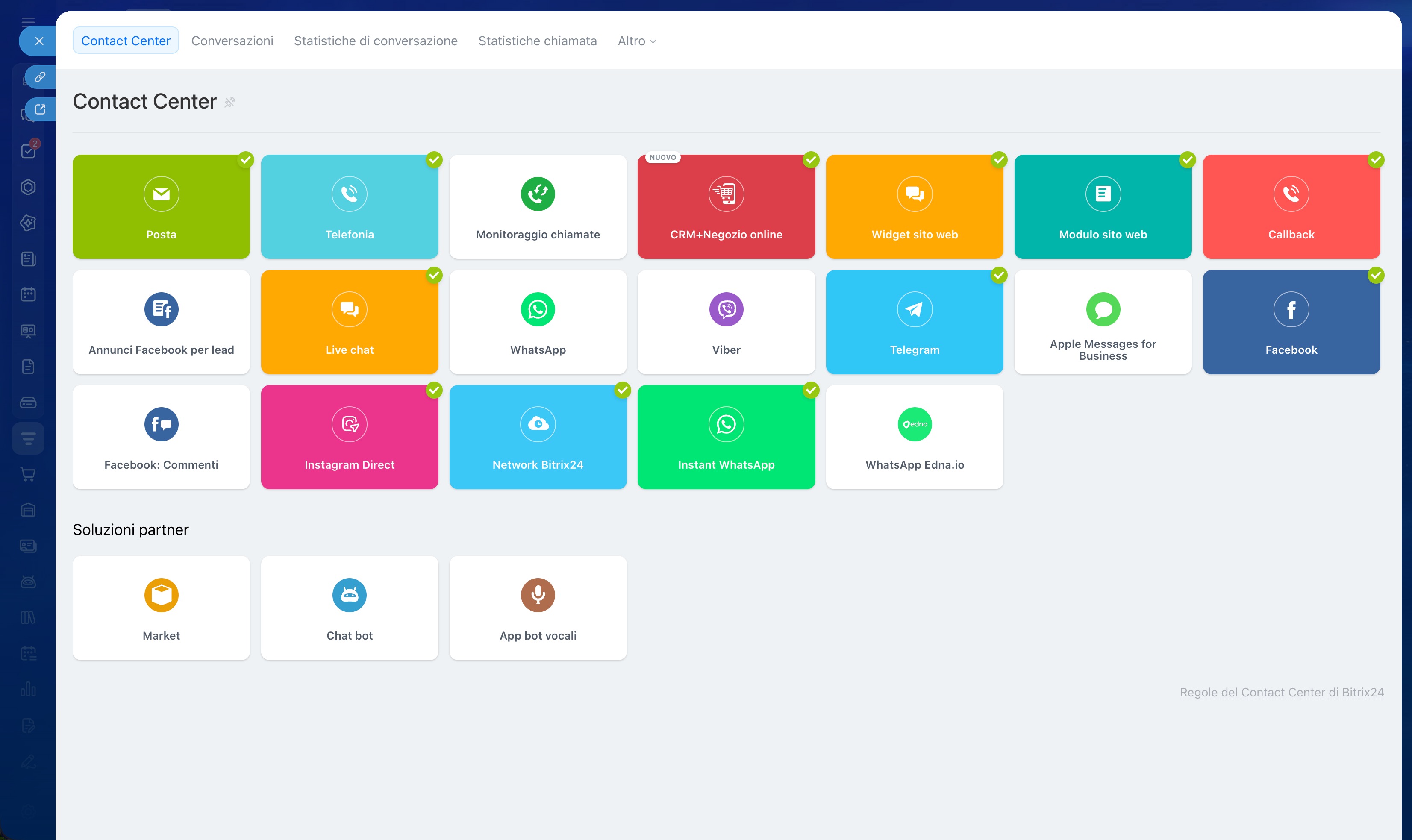Open the Widget sito web tile
The width and height of the screenshot is (1412, 840).
click(x=915, y=207)
